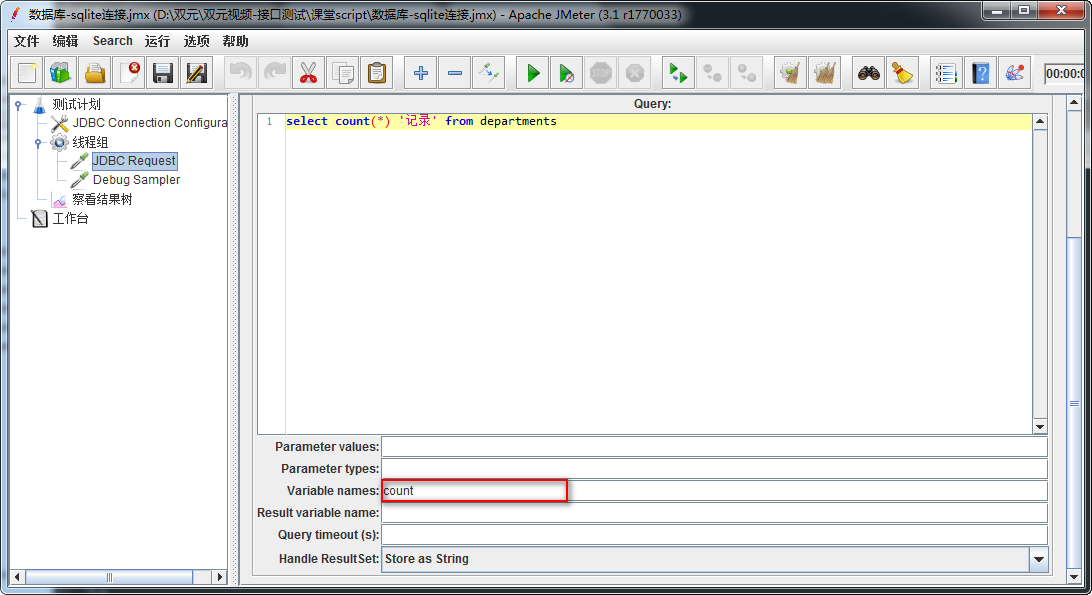The height and width of the screenshot is (595, 1092).
Task: Click the Parameter values field
Action: (x=715, y=447)
